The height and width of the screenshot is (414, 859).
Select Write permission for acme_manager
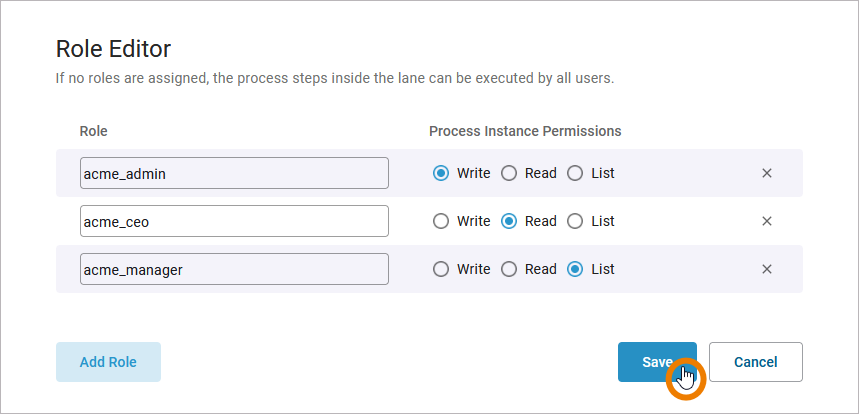441,269
